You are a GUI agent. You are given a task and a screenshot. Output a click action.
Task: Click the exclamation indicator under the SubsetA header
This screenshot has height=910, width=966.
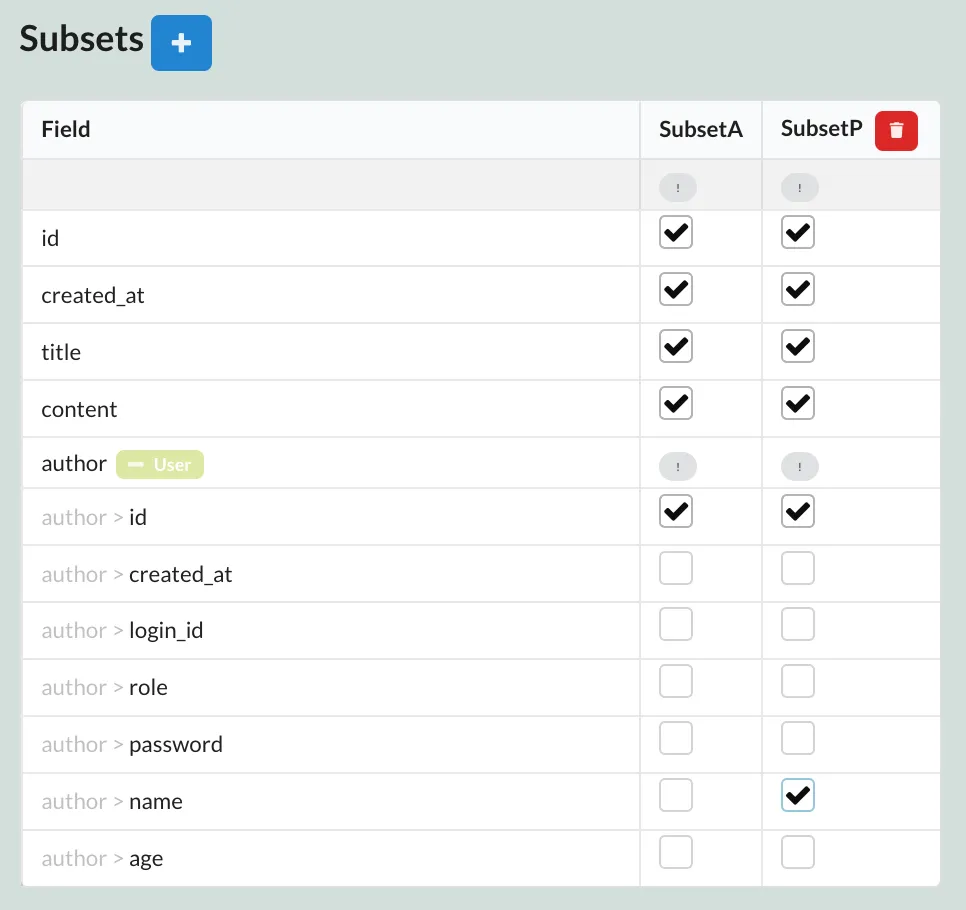pyautogui.click(x=677, y=187)
